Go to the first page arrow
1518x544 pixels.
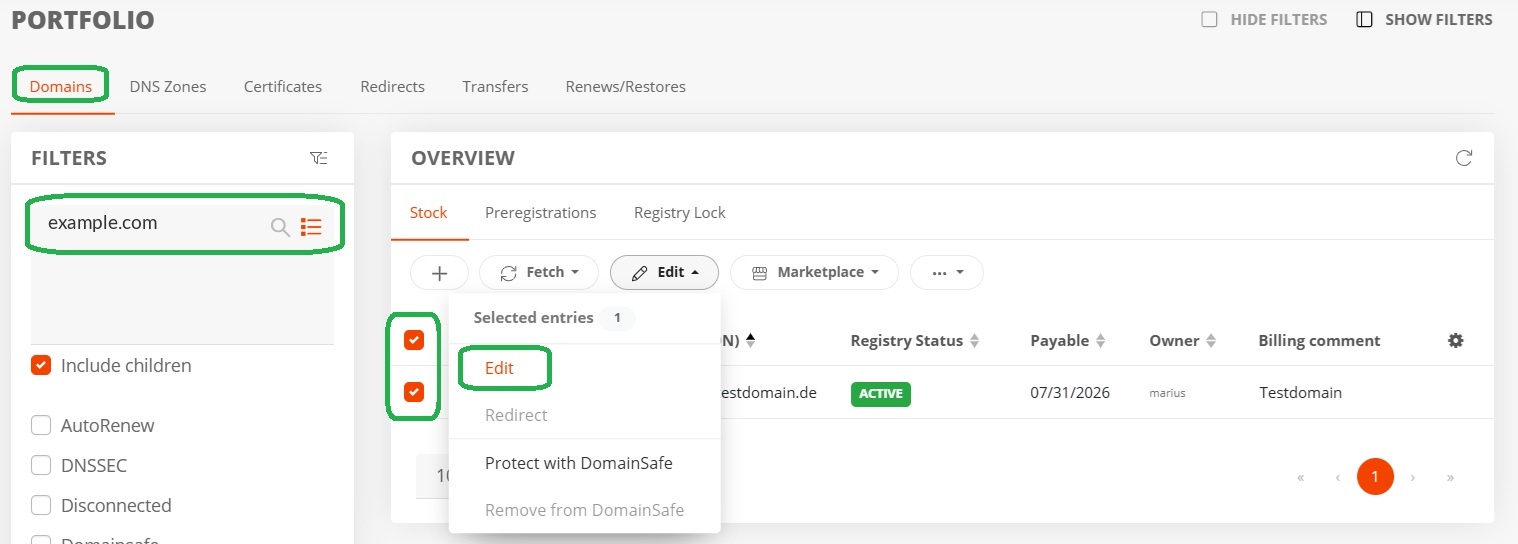point(1300,477)
